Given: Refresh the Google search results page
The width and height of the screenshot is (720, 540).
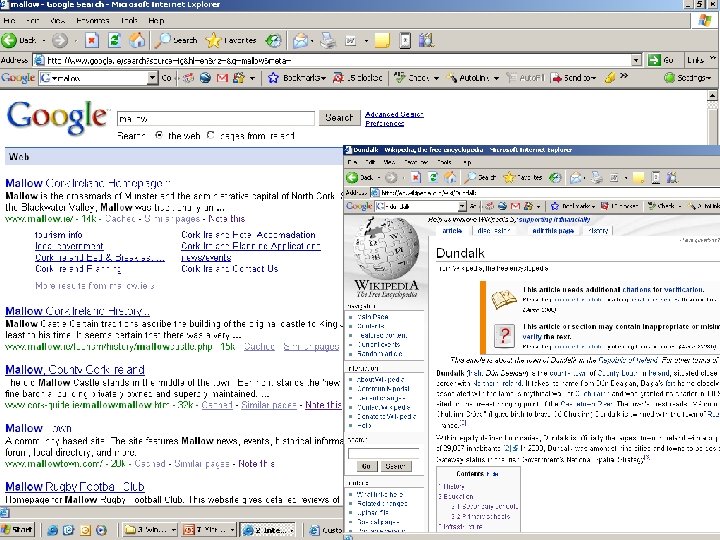Looking at the screenshot, I should pos(114,40).
